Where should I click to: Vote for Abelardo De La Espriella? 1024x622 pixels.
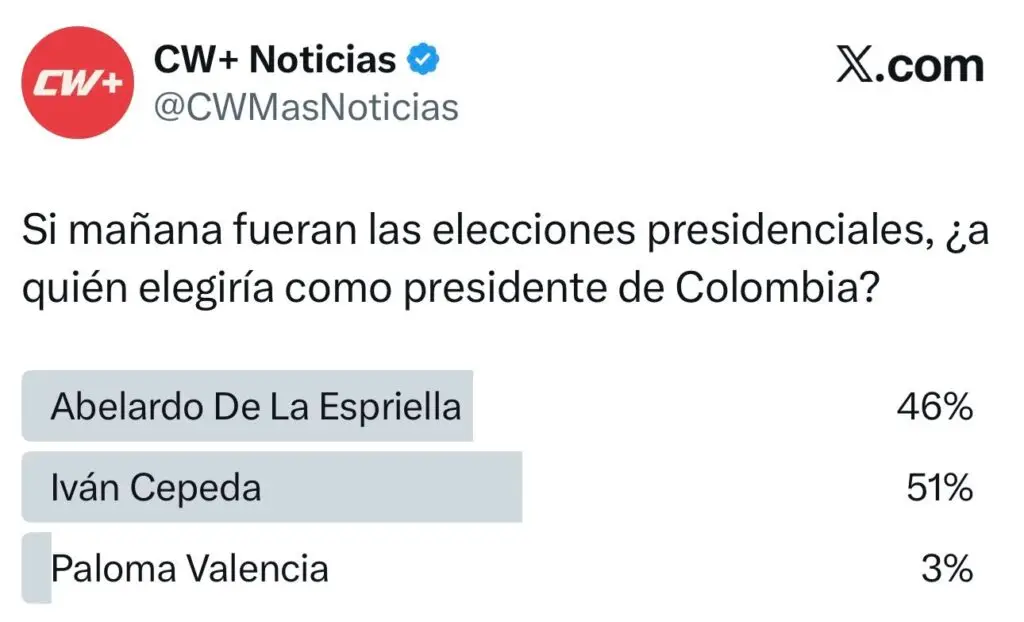(256, 407)
